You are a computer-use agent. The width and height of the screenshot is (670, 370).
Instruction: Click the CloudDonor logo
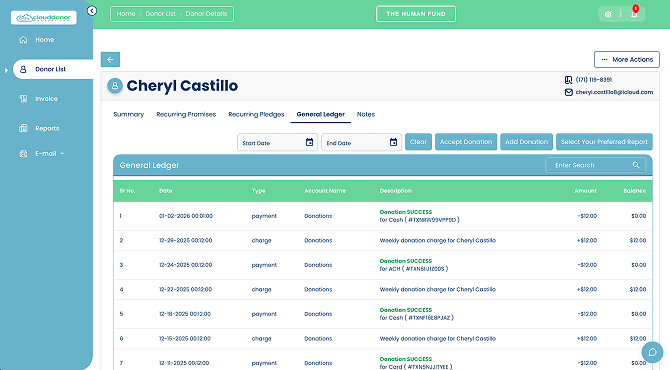click(44, 18)
